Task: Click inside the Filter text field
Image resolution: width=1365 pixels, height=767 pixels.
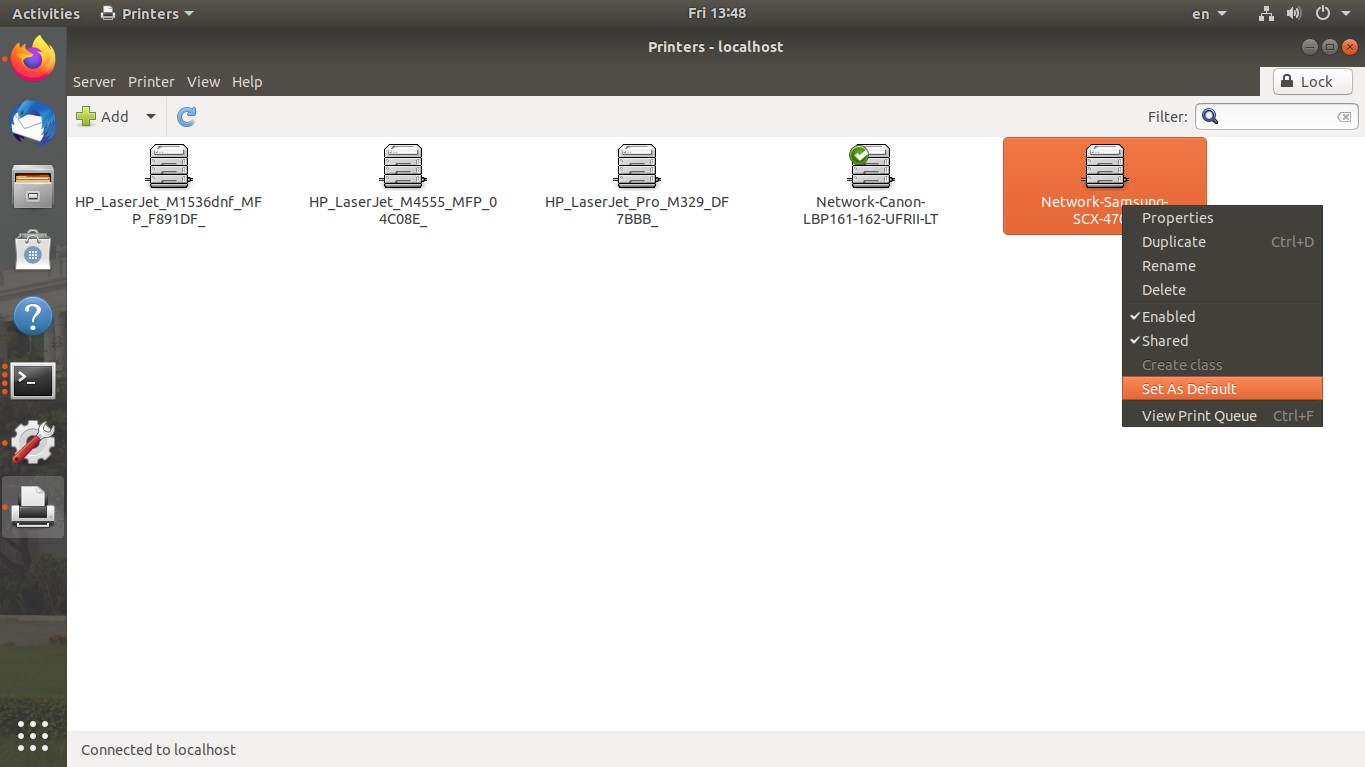Action: (x=1278, y=117)
